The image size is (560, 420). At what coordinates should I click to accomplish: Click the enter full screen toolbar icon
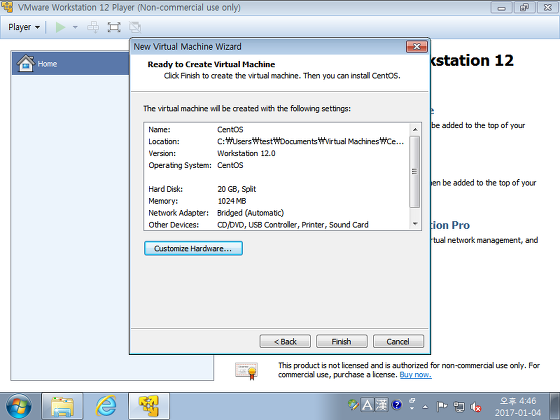[114, 27]
